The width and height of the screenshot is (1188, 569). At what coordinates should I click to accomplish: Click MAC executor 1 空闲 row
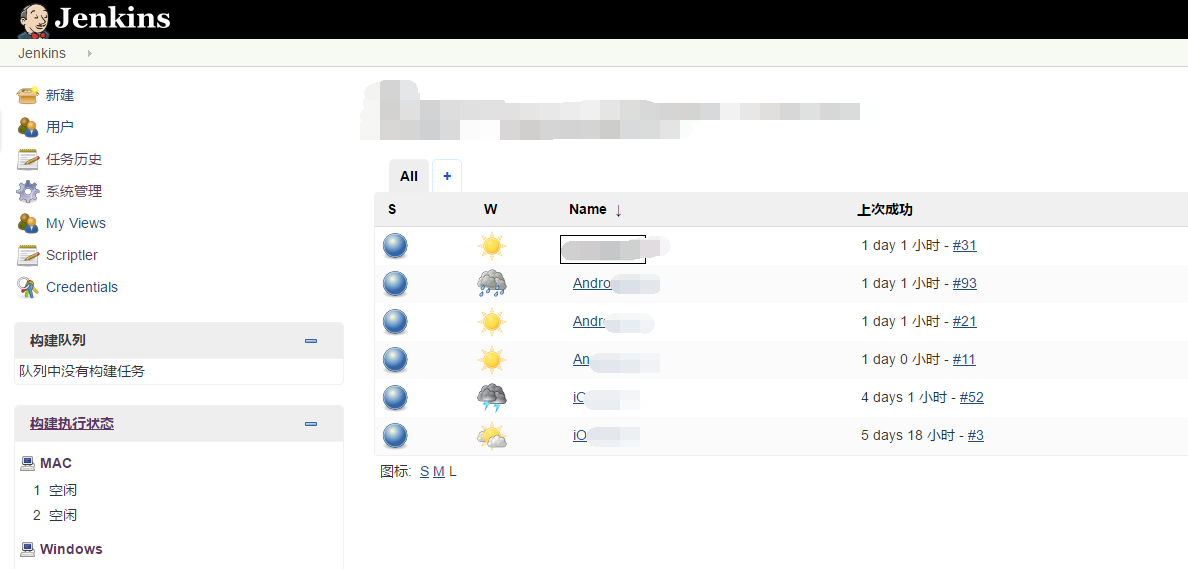tap(55, 490)
